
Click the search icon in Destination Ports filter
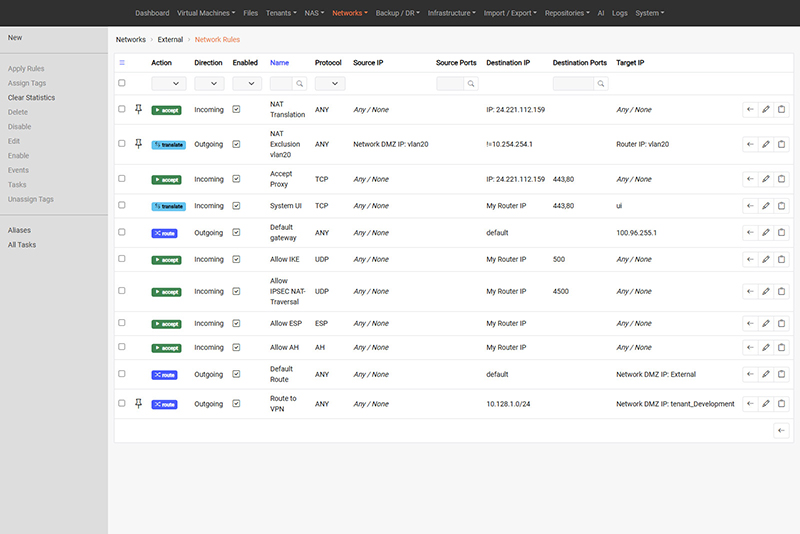(x=601, y=84)
